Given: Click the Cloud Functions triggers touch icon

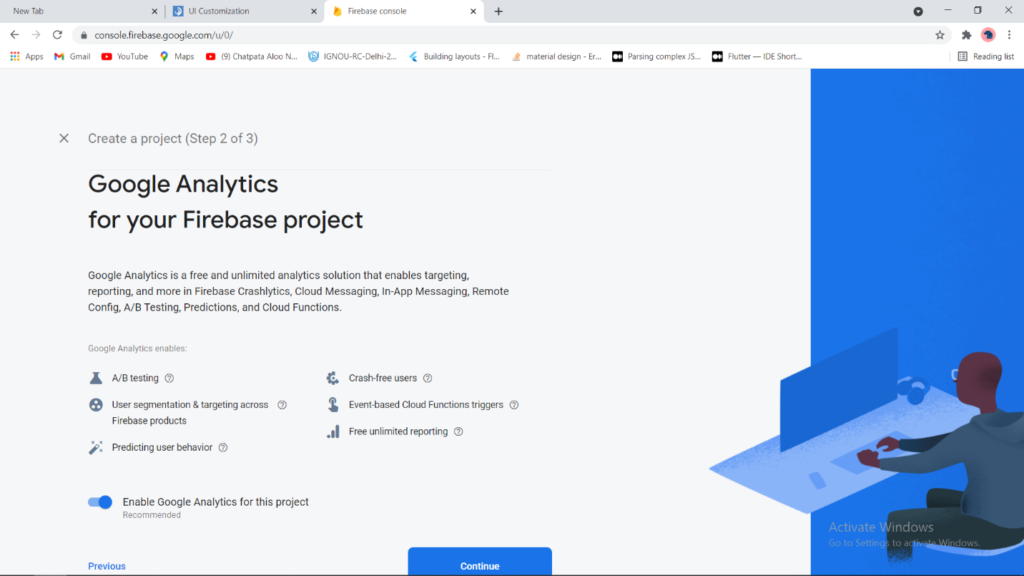Looking at the screenshot, I should tap(333, 405).
